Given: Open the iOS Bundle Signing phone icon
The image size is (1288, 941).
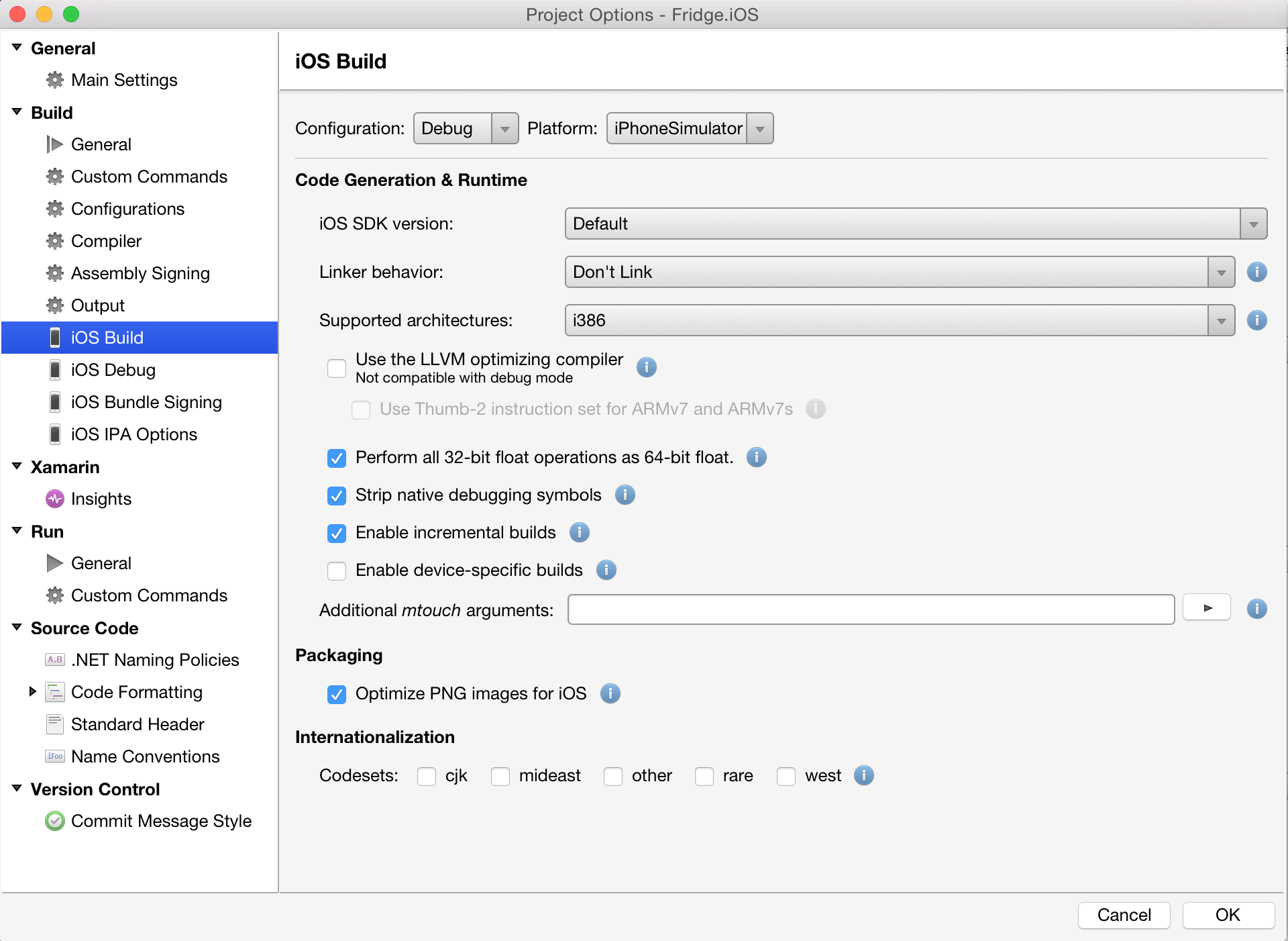Looking at the screenshot, I should [55, 402].
